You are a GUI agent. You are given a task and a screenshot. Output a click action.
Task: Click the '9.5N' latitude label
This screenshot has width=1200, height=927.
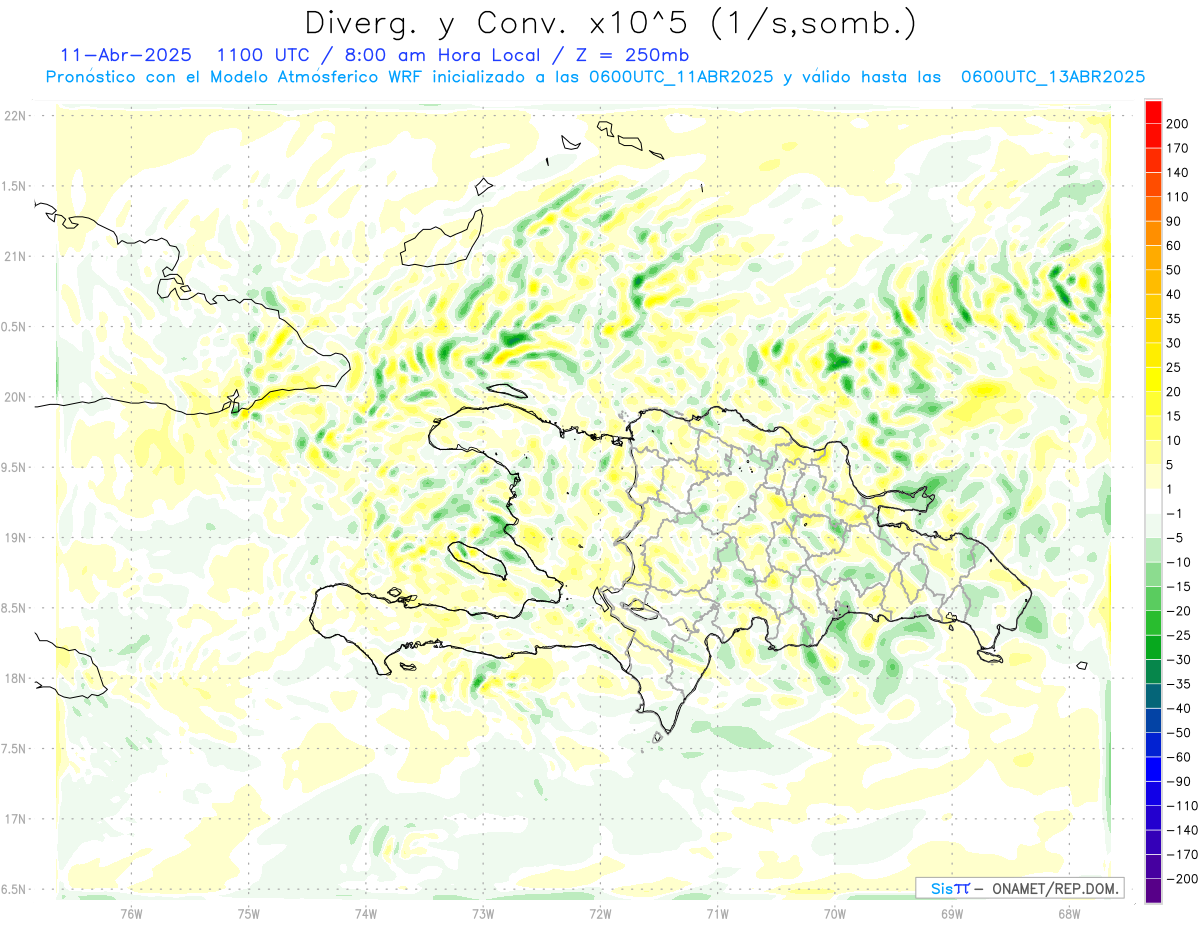[15, 467]
